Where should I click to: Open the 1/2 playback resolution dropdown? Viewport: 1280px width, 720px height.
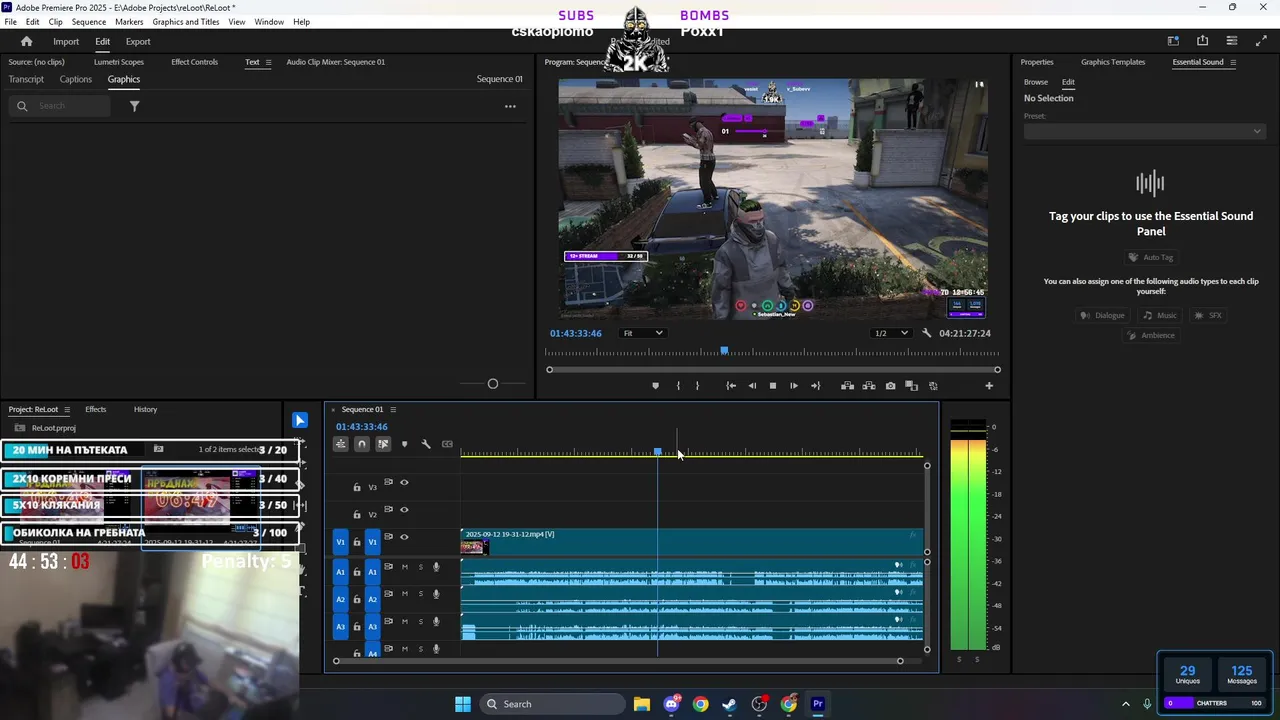pos(891,333)
